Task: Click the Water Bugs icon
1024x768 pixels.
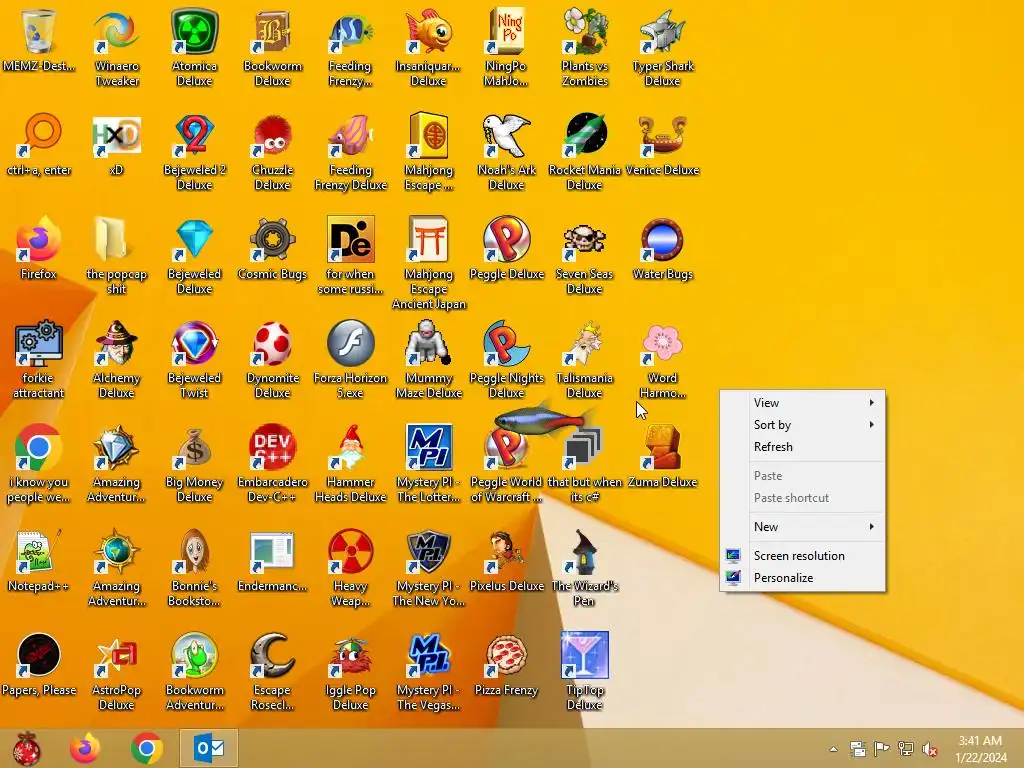Action: [662, 239]
